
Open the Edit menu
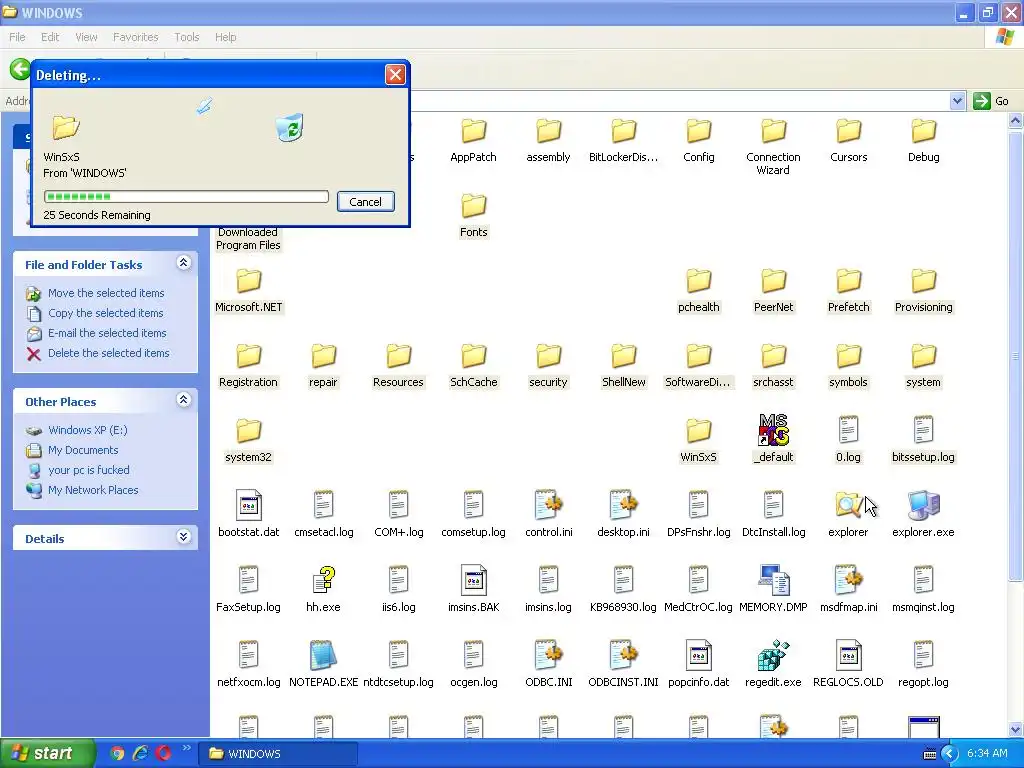click(50, 37)
